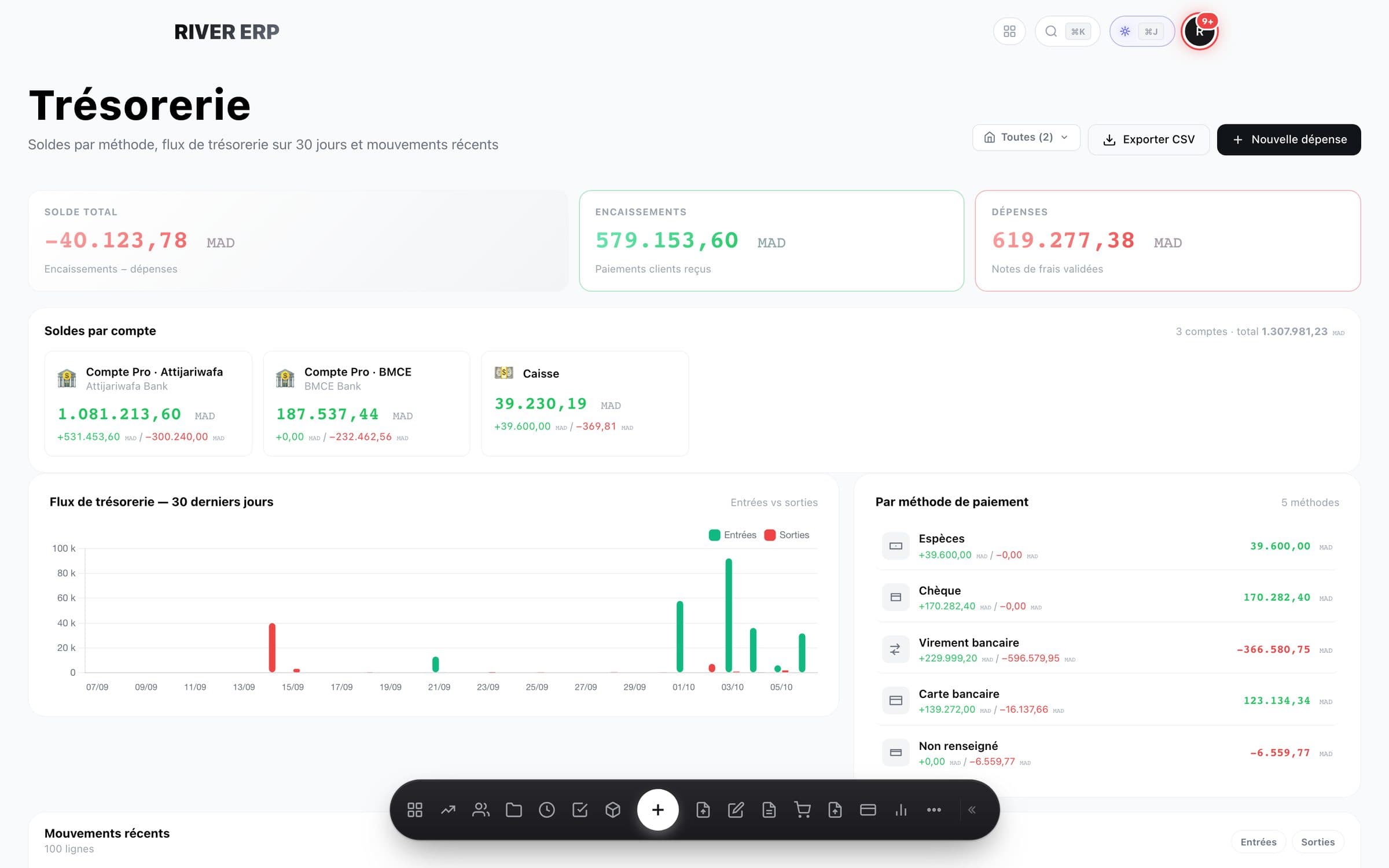Open the document lines icon in the dock
This screenshot has width=1389, height=868.
(769, 810)
